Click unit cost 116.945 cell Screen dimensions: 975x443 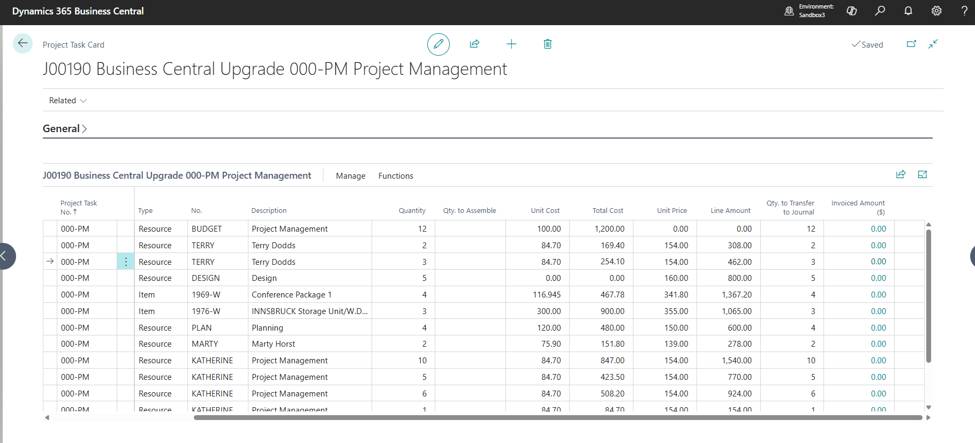pyautogui.click(x=537, y=295)
